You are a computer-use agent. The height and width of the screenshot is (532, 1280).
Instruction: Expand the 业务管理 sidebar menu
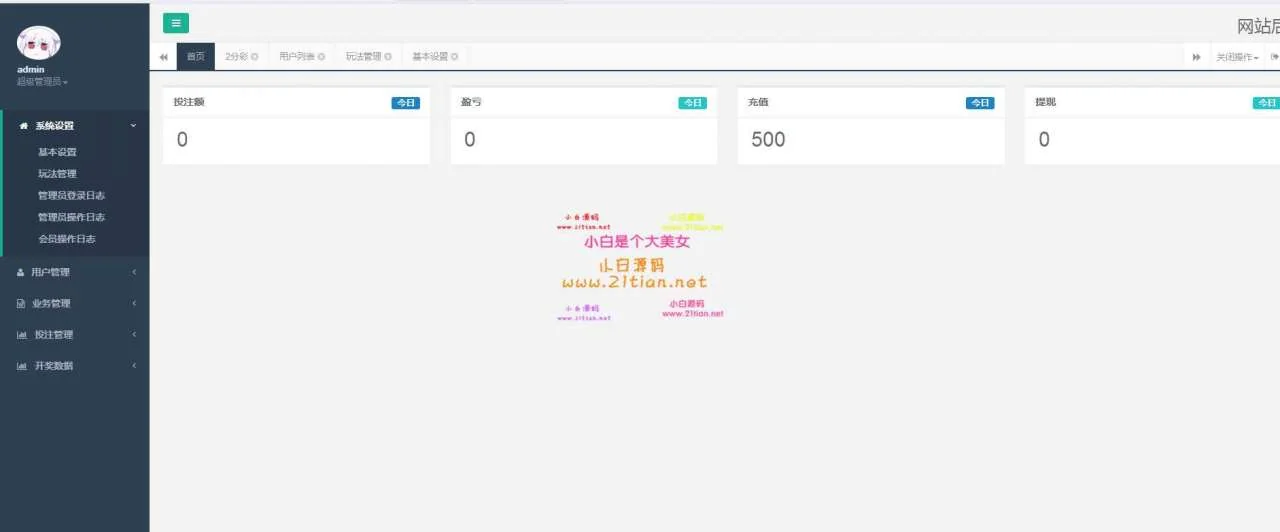(x=75, y=303)
